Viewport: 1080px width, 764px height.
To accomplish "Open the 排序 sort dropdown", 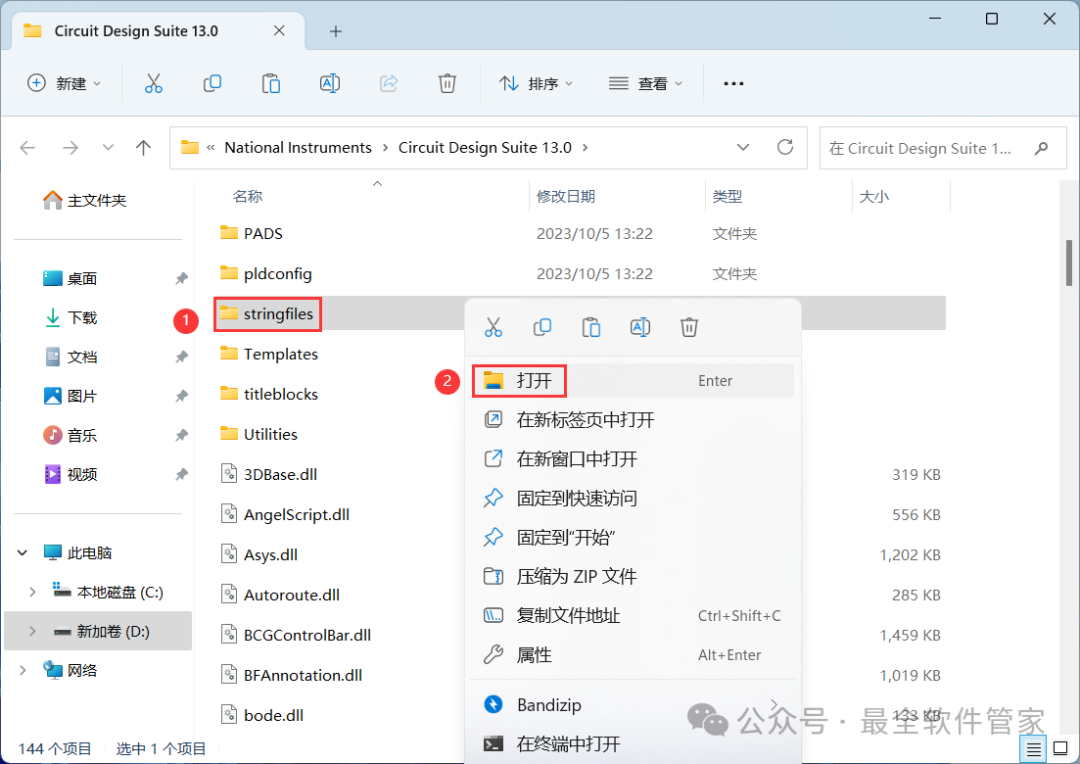I will (536, 83).
